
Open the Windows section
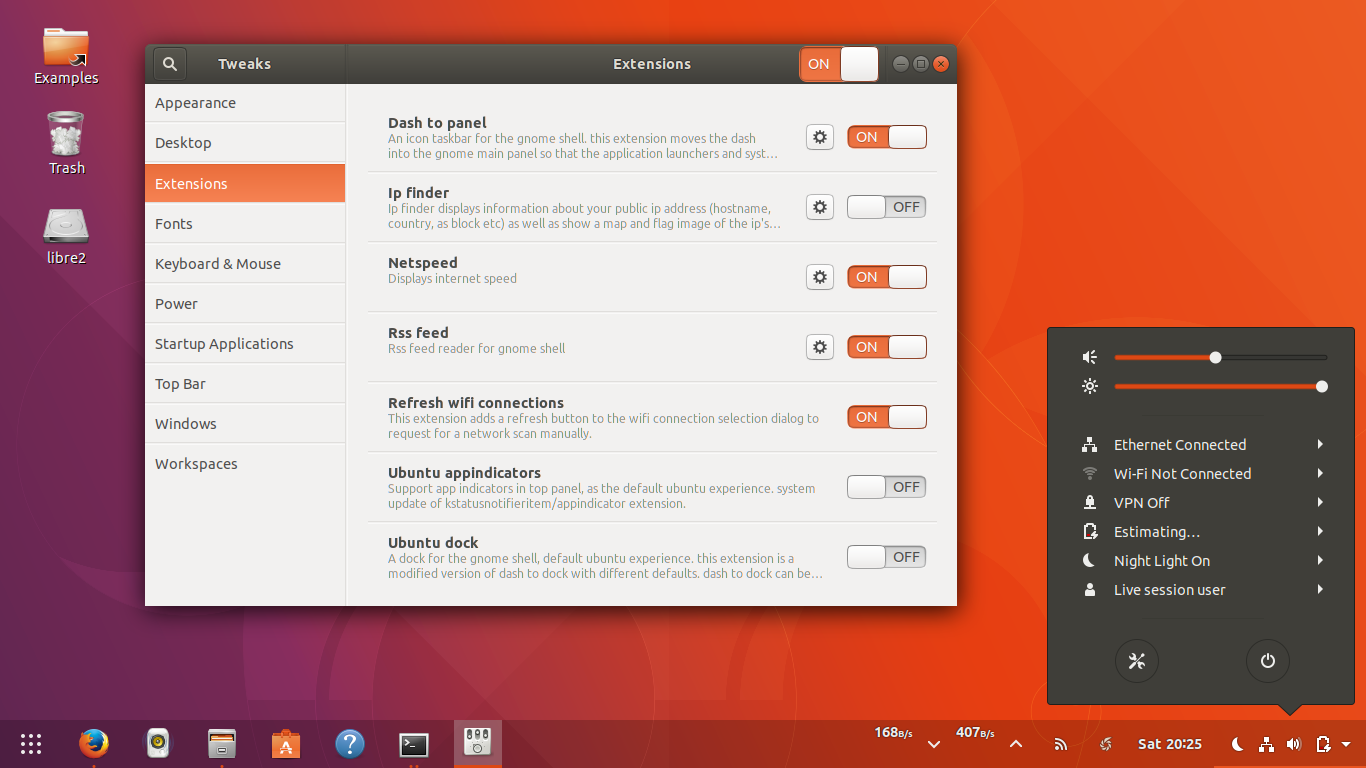(x=245, y=424)
